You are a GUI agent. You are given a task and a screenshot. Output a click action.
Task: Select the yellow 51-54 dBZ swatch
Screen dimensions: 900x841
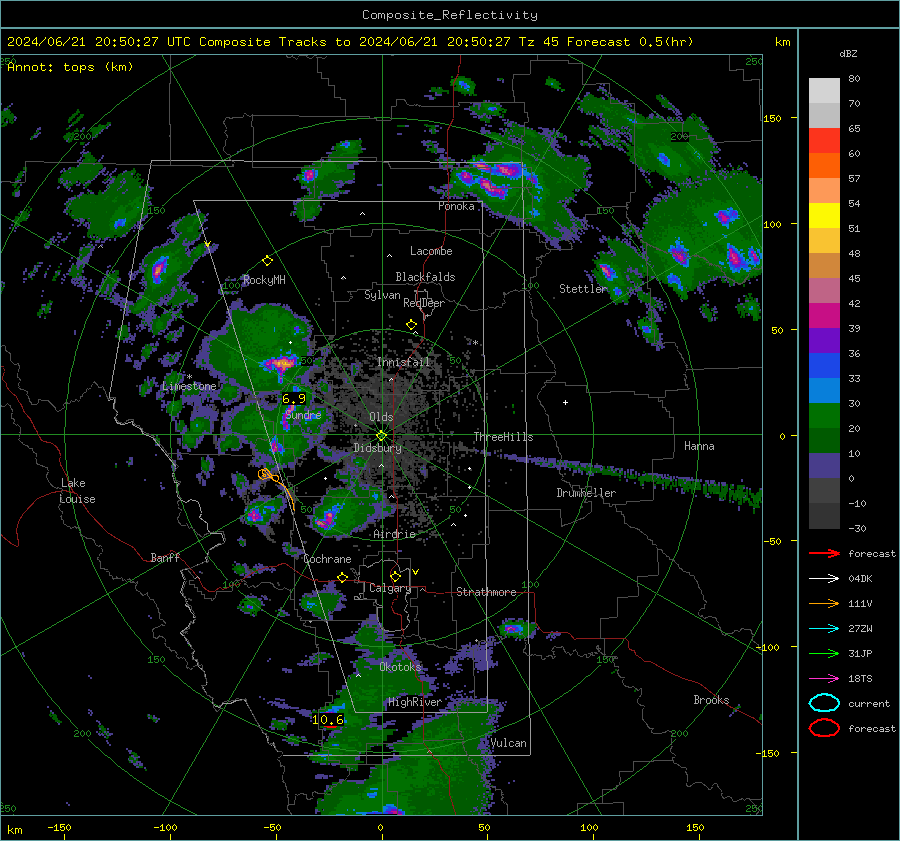point(824,216)
